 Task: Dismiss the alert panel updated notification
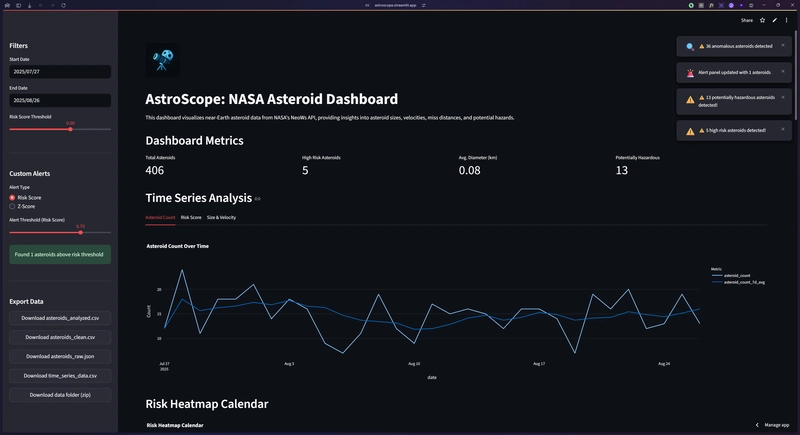pos(783,71)
